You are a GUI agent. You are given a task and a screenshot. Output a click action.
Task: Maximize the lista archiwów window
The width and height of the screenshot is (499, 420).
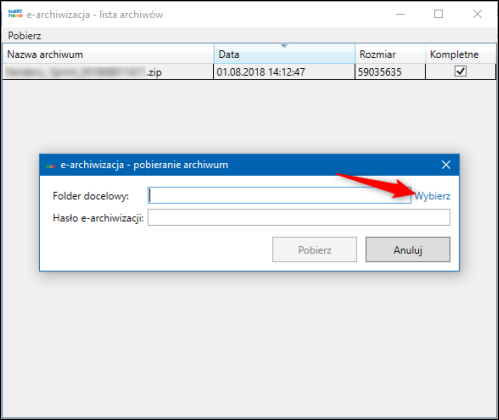438,14
